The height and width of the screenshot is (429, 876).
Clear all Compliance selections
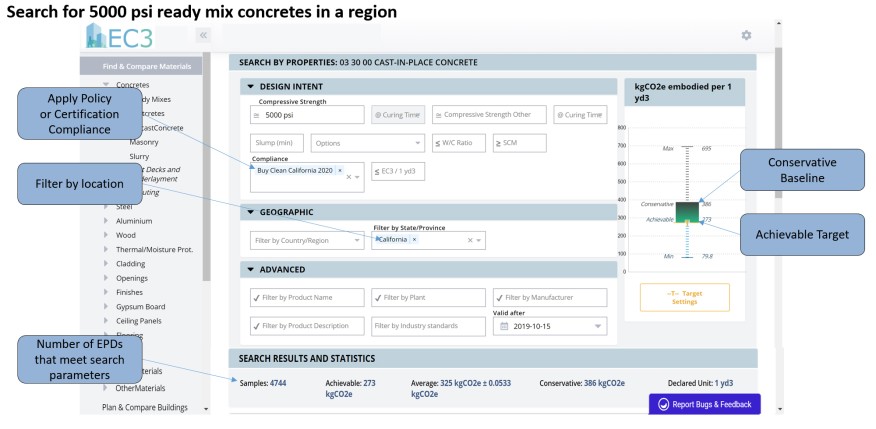(347, 177)
